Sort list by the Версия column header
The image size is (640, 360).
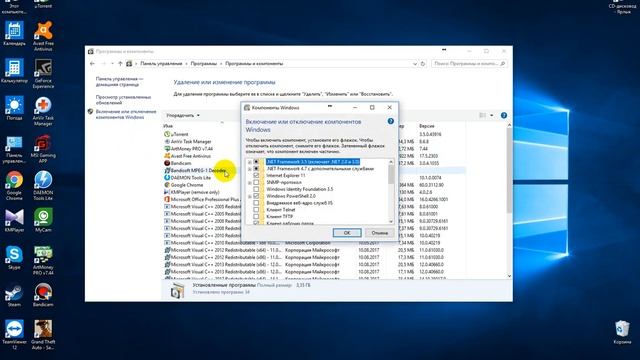pyautogui.click(x=427, y=126)
